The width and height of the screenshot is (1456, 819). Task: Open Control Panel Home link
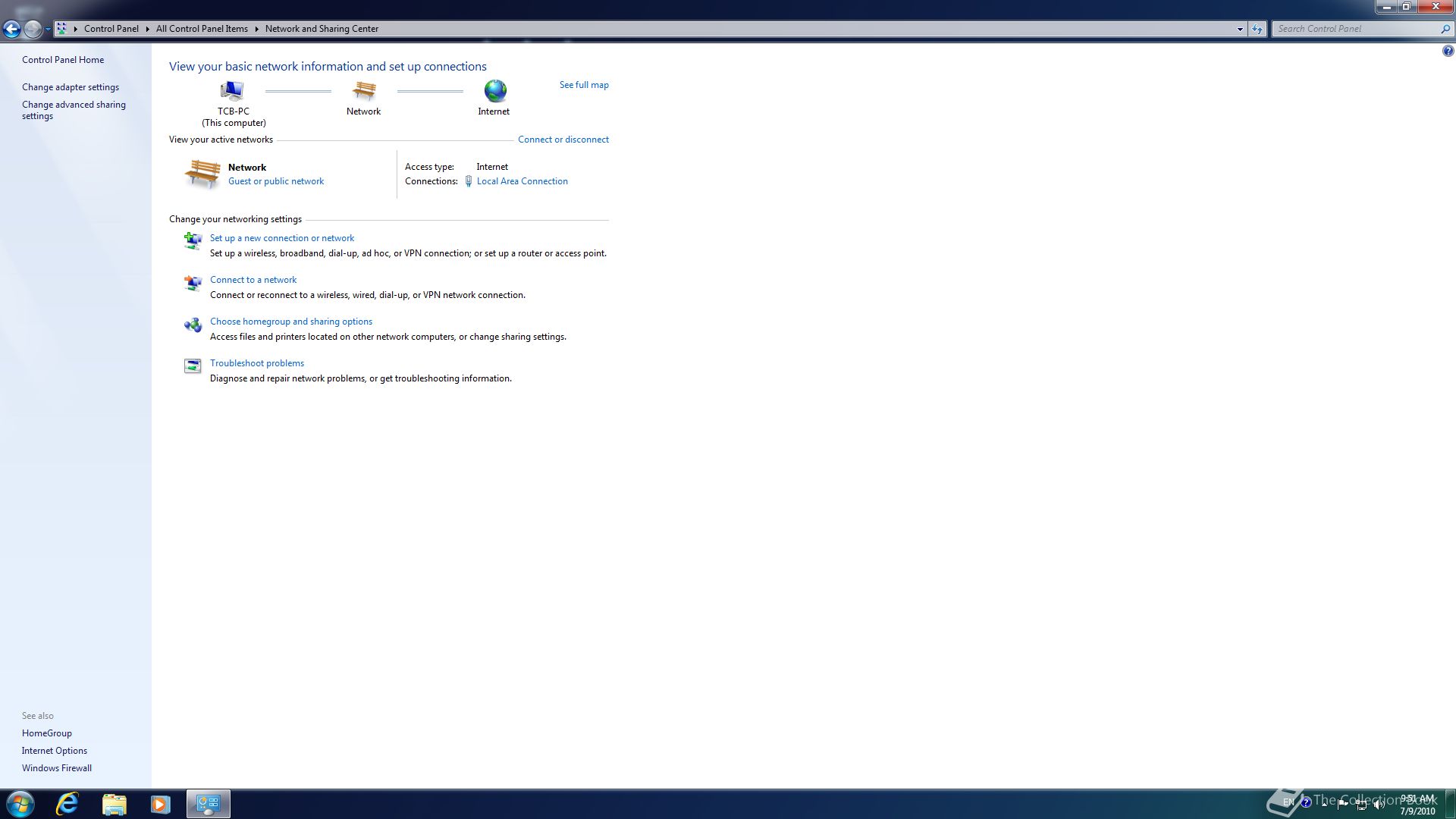tap(63, 60)
